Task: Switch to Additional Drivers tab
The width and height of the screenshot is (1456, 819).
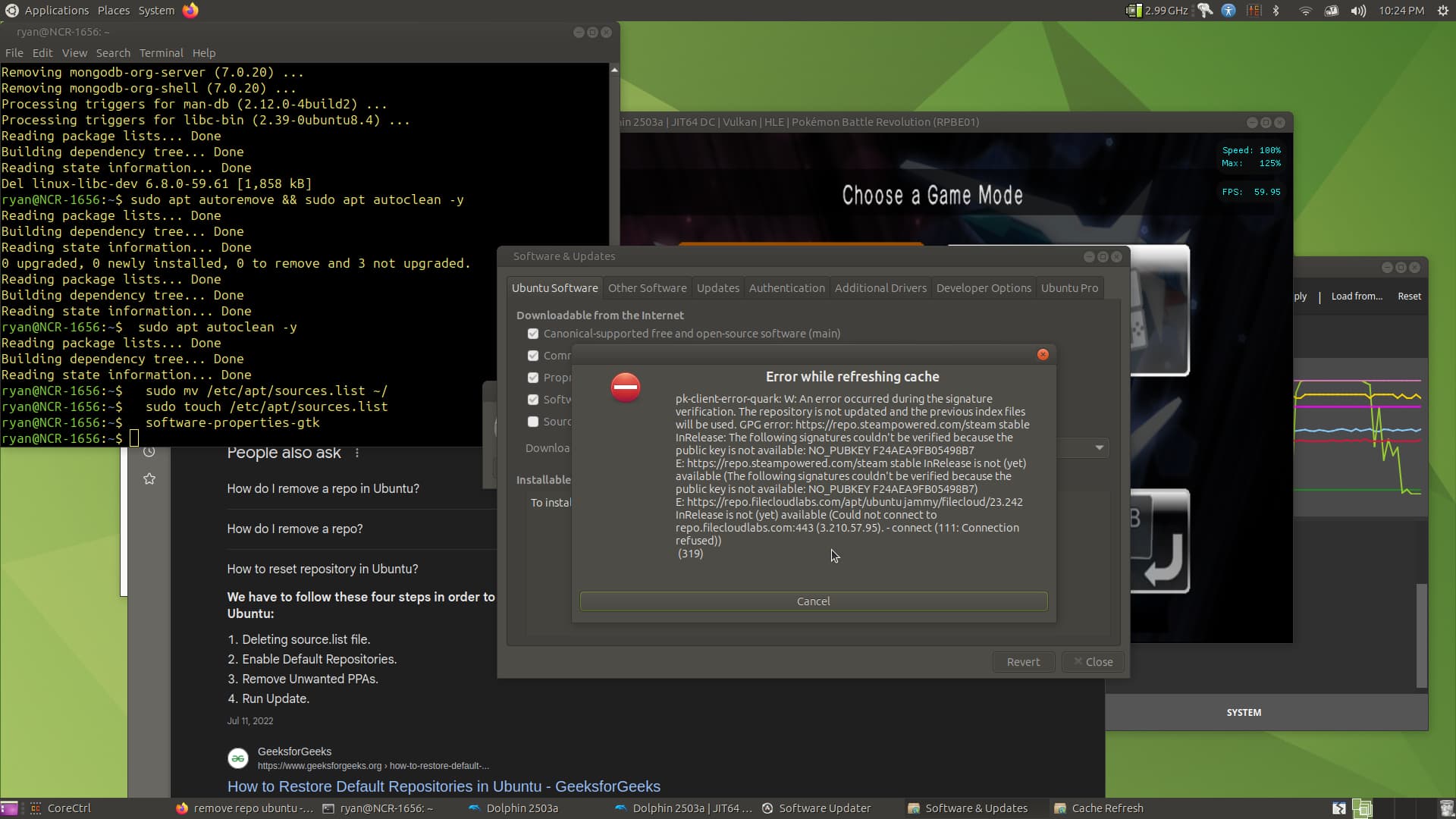Action: (880, 288)
